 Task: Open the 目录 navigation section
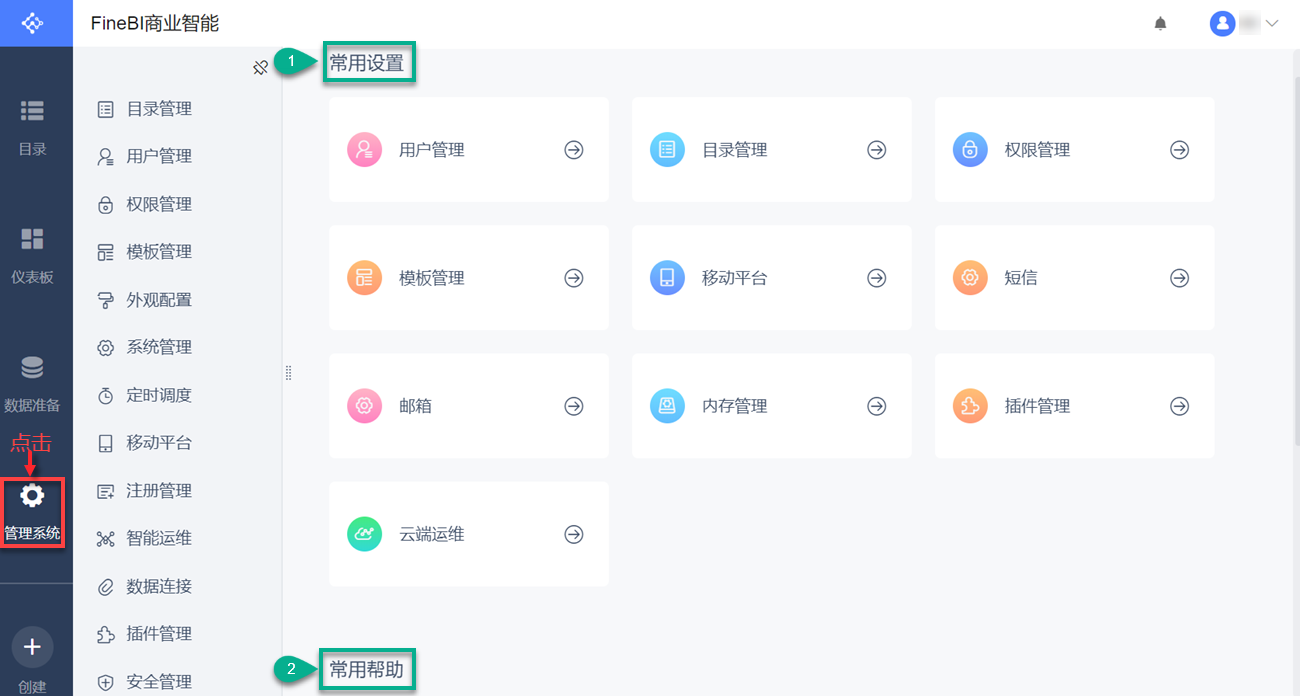point(33,127)
